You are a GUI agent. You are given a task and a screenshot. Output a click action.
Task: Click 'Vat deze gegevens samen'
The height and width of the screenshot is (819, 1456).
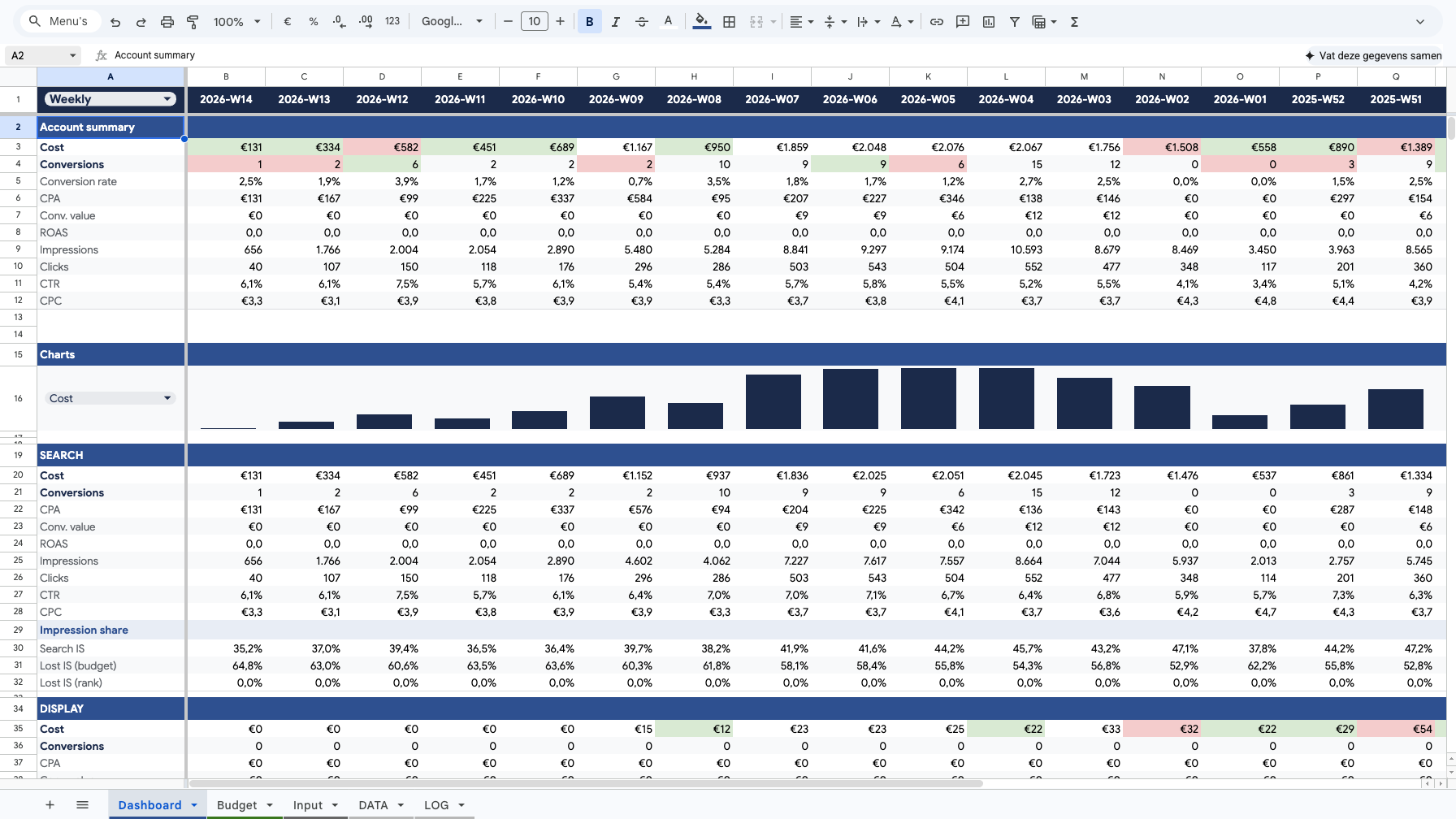click(x=1373, y=55)
